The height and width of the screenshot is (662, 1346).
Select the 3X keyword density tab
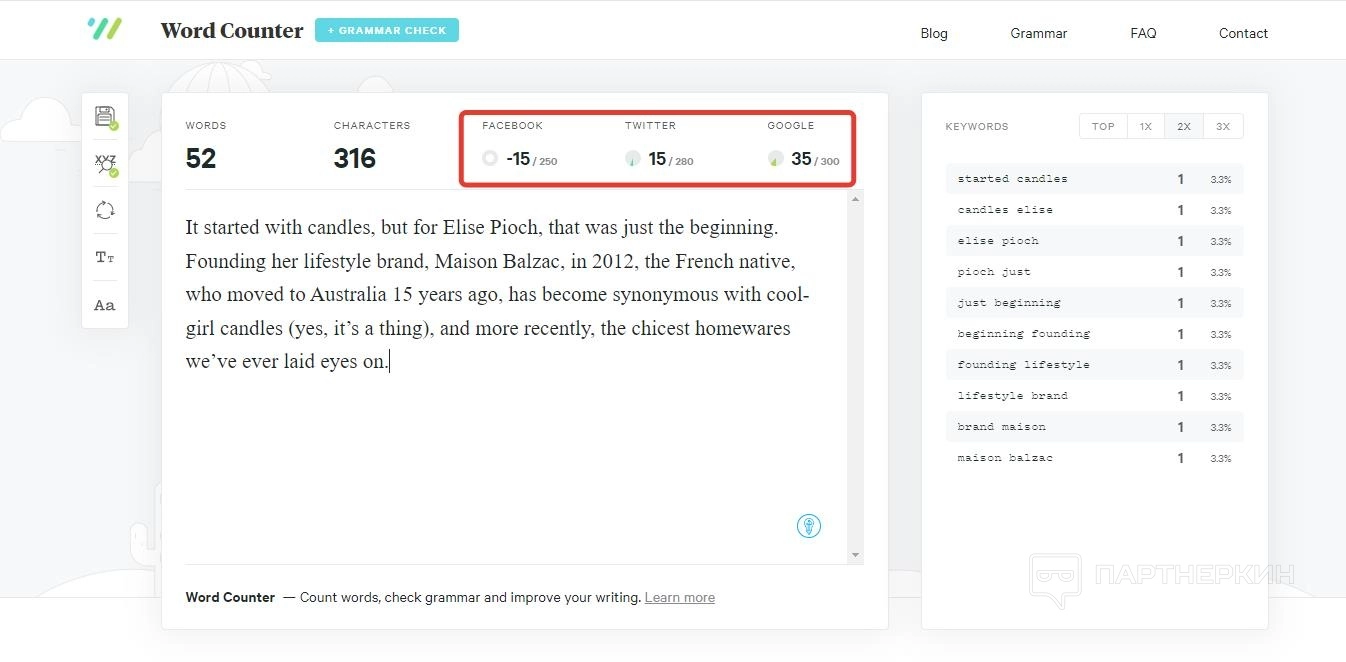(x=1223, y=126)
